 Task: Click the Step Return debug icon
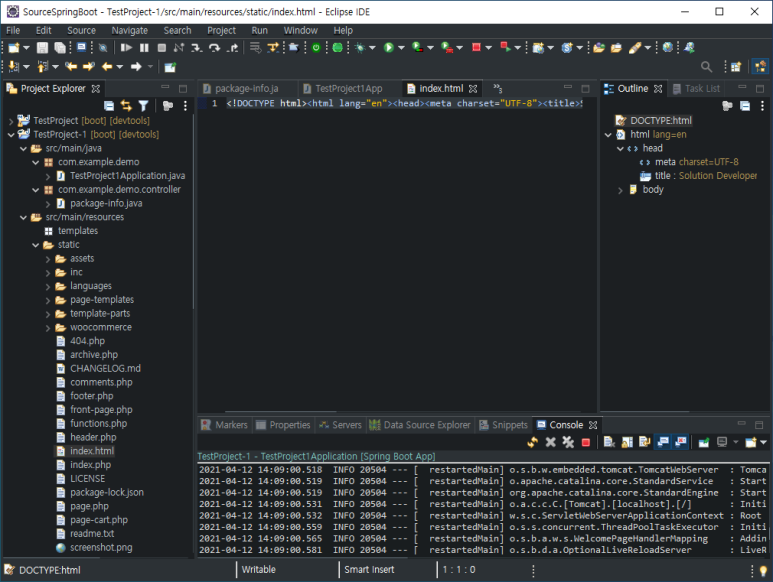click(232, 48)
